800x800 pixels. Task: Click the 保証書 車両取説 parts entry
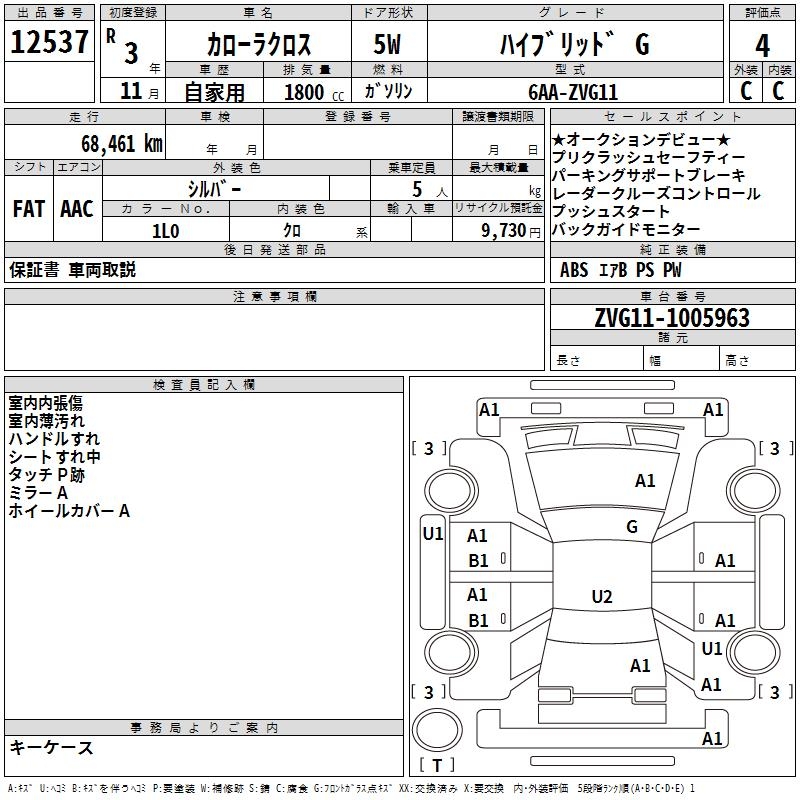72,270
